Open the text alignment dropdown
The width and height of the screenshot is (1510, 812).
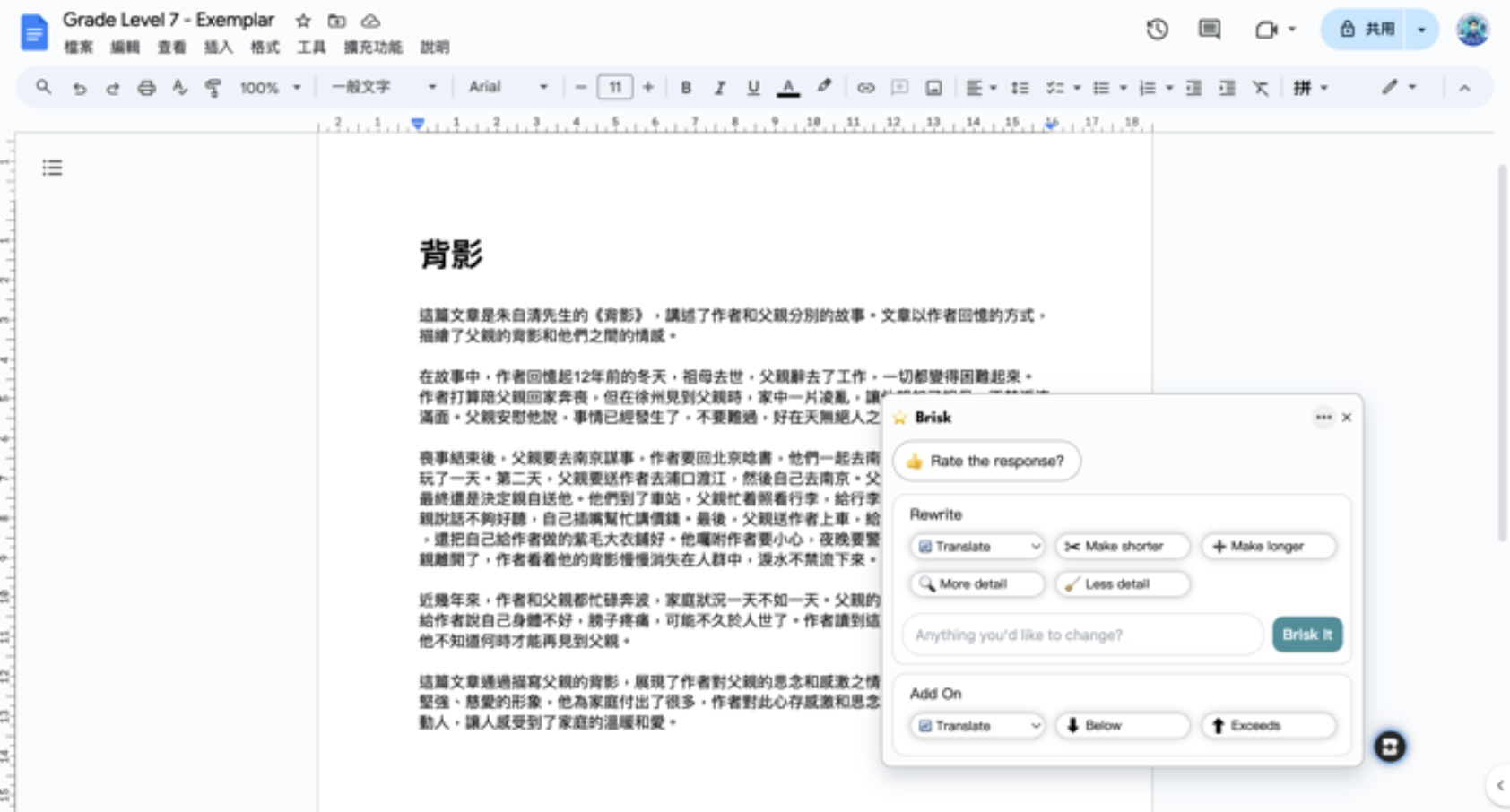coord(981,88)
